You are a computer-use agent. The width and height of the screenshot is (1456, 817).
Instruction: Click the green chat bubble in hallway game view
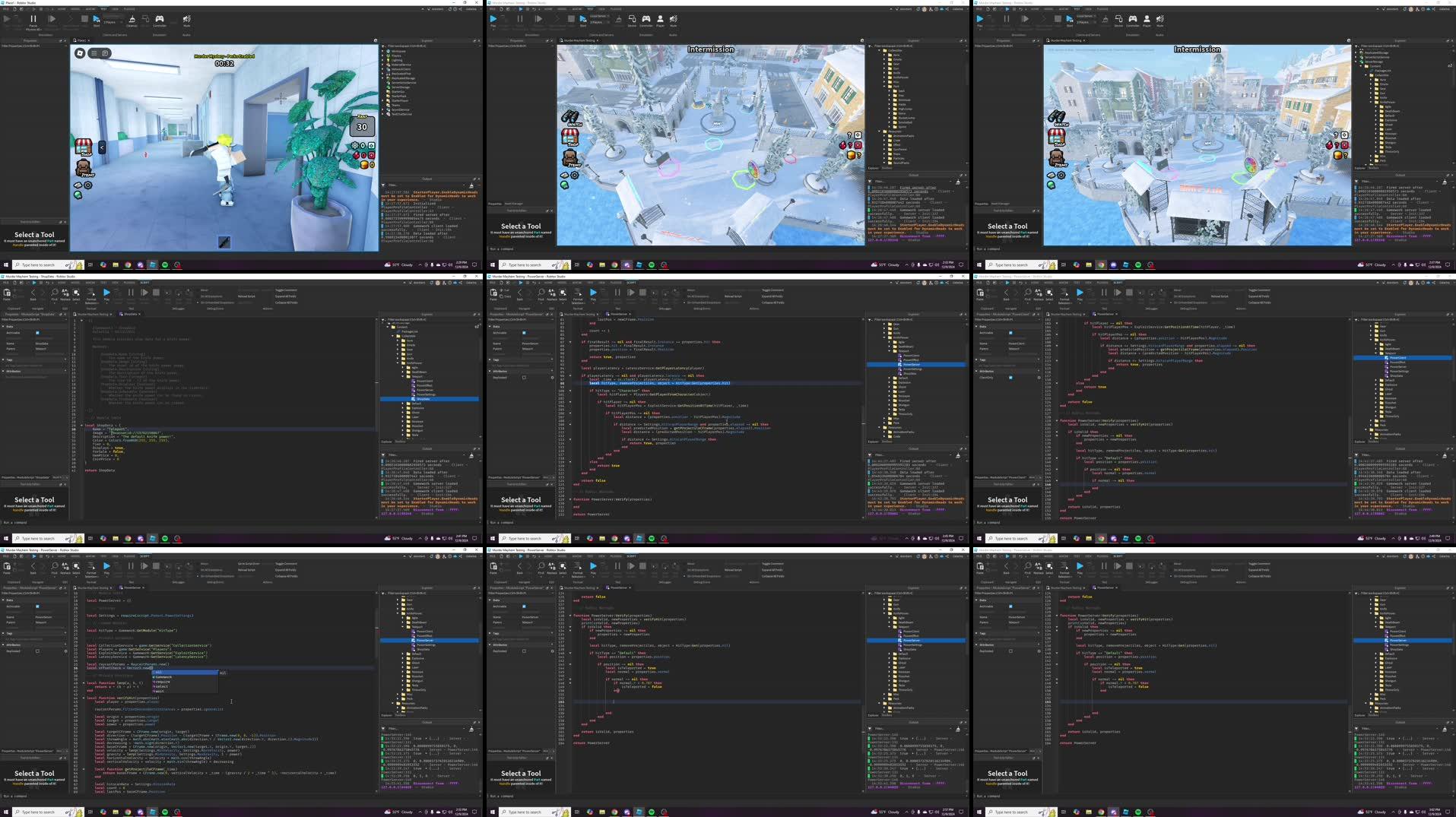tap(78, 195)
